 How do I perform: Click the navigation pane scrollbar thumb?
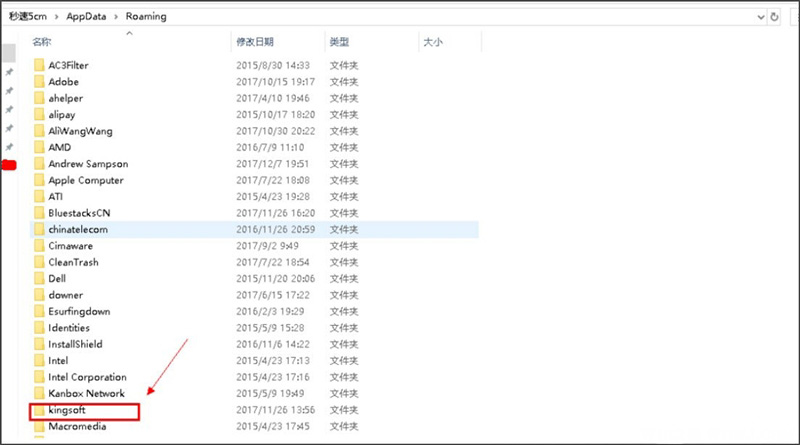9,53
